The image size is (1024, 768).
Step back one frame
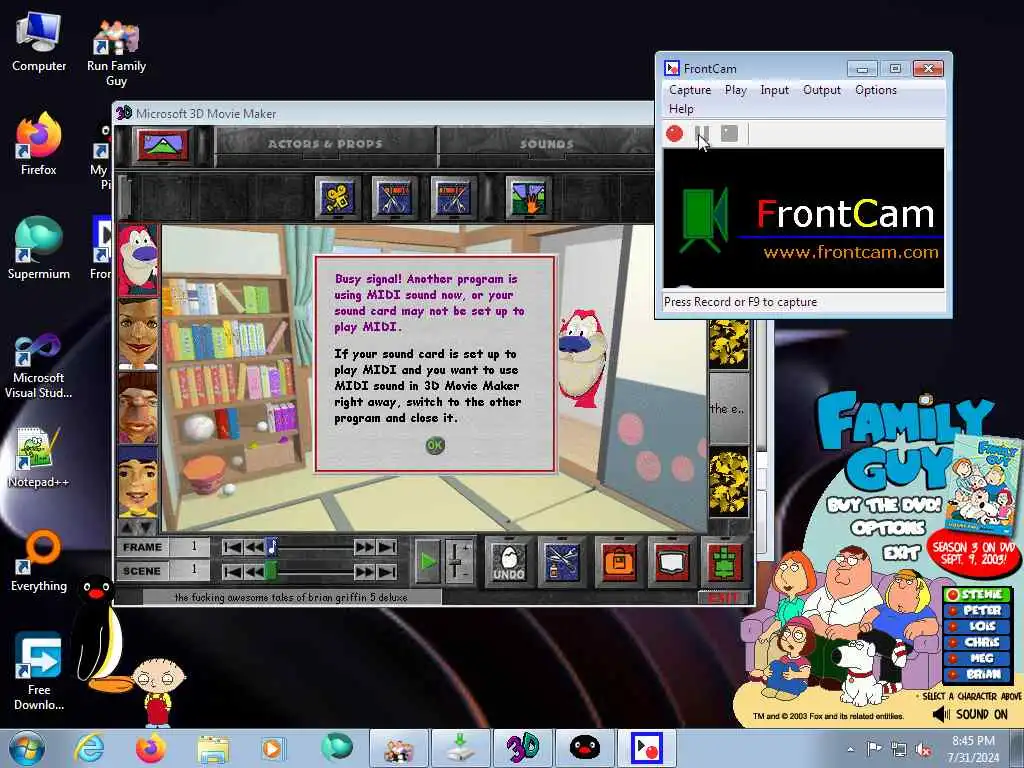(254, 547)
